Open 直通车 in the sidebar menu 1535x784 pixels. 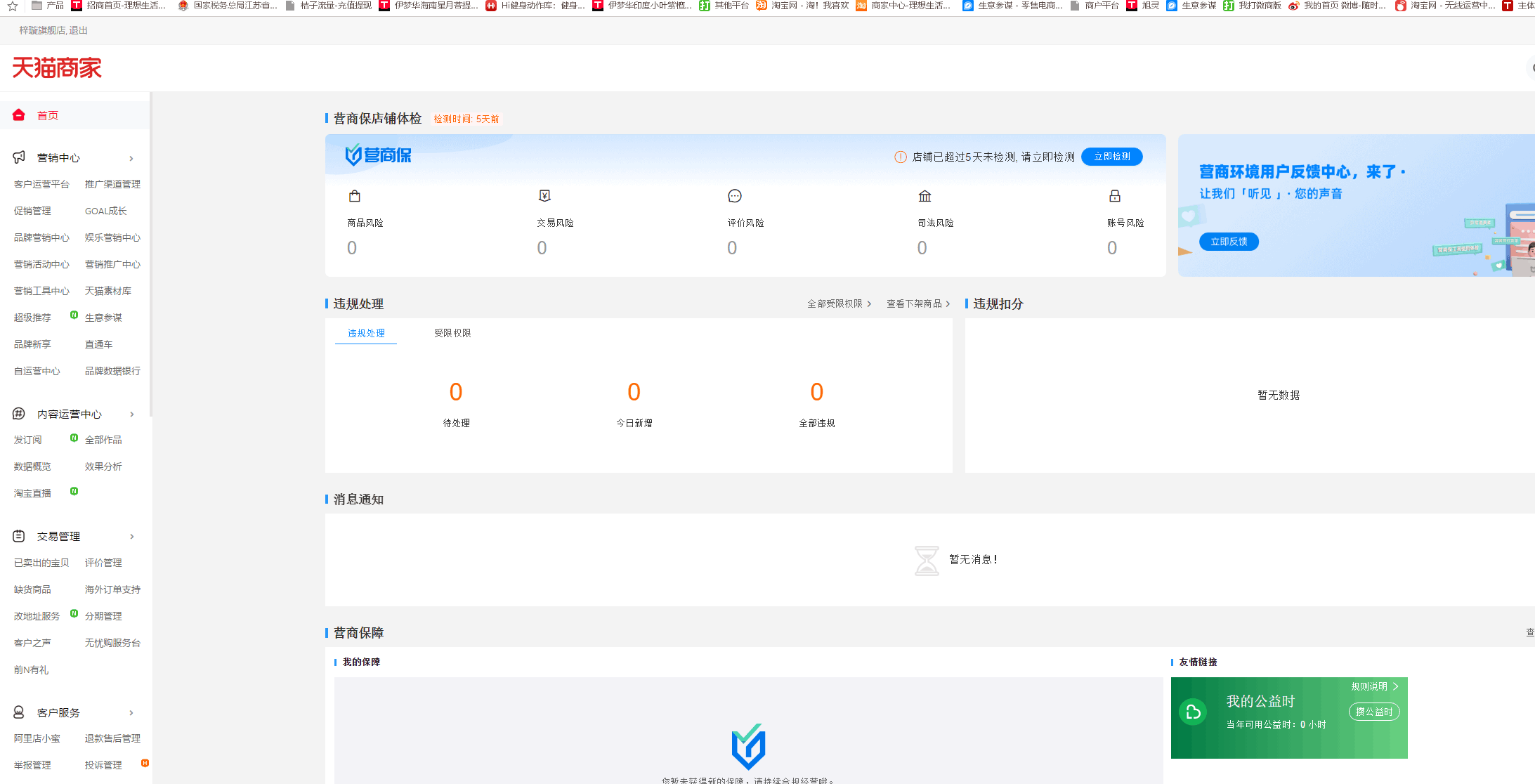[98, 344]
